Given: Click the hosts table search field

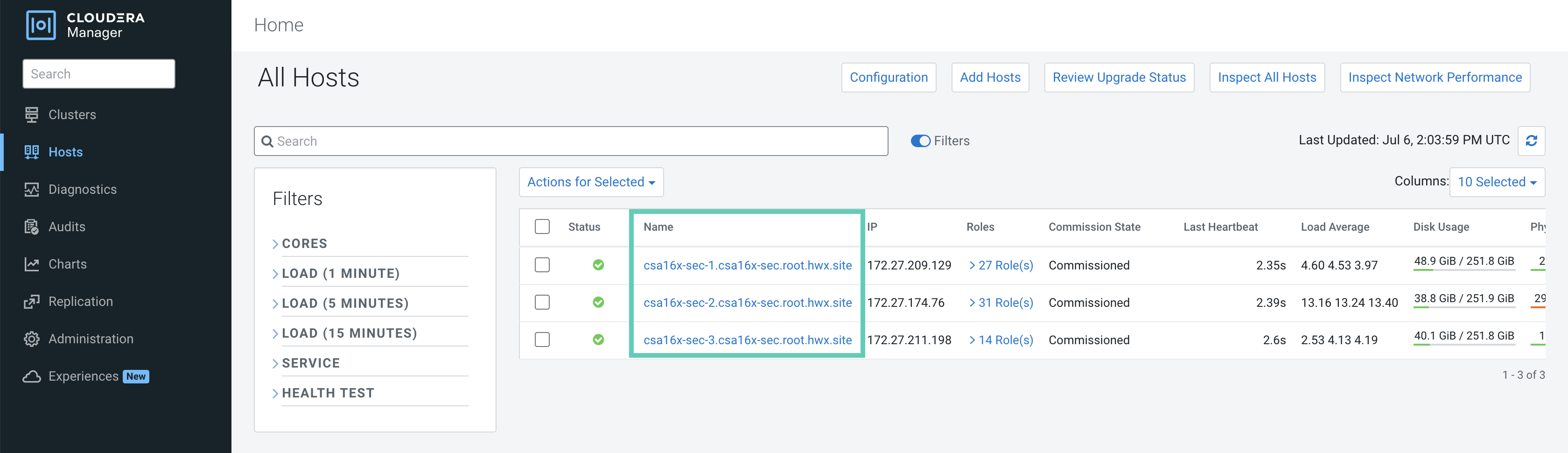Looking at the screenshot, I should [570, 141].
